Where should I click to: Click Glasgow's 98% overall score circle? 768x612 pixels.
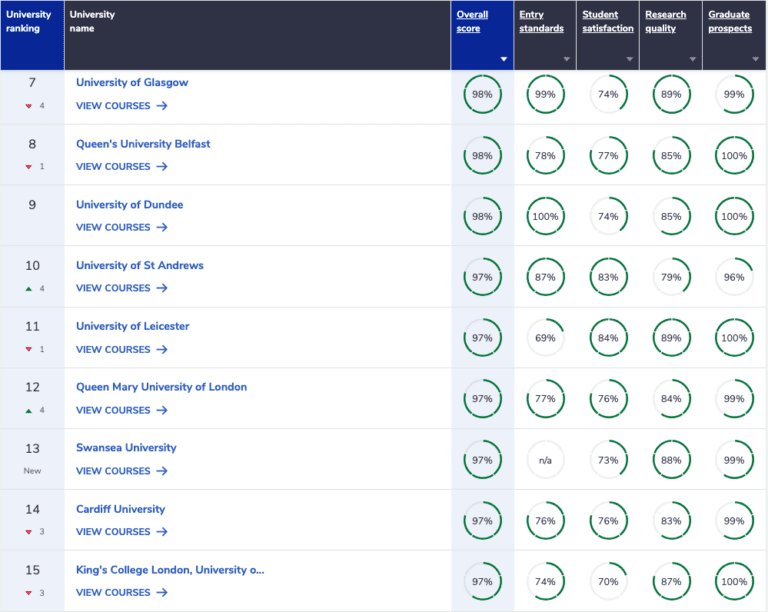pos(482,94)
